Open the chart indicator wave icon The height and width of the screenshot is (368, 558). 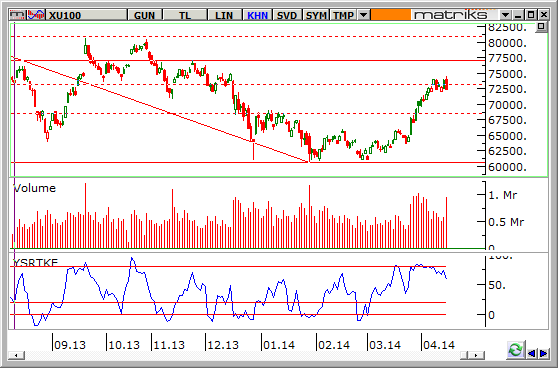pyautogui.click(x=36, y=15)
